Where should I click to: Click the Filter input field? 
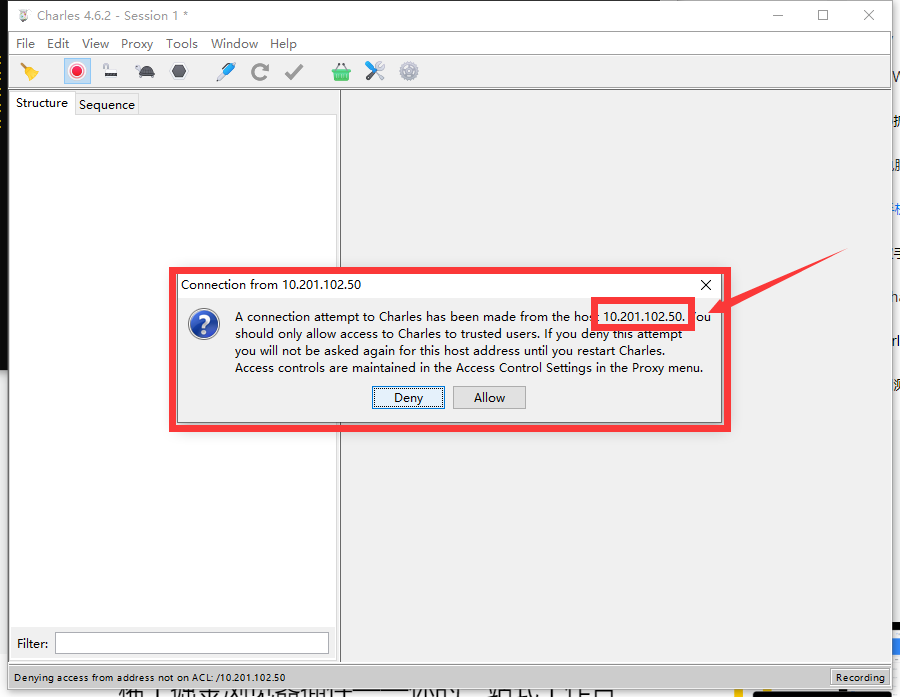coord(192,643)
